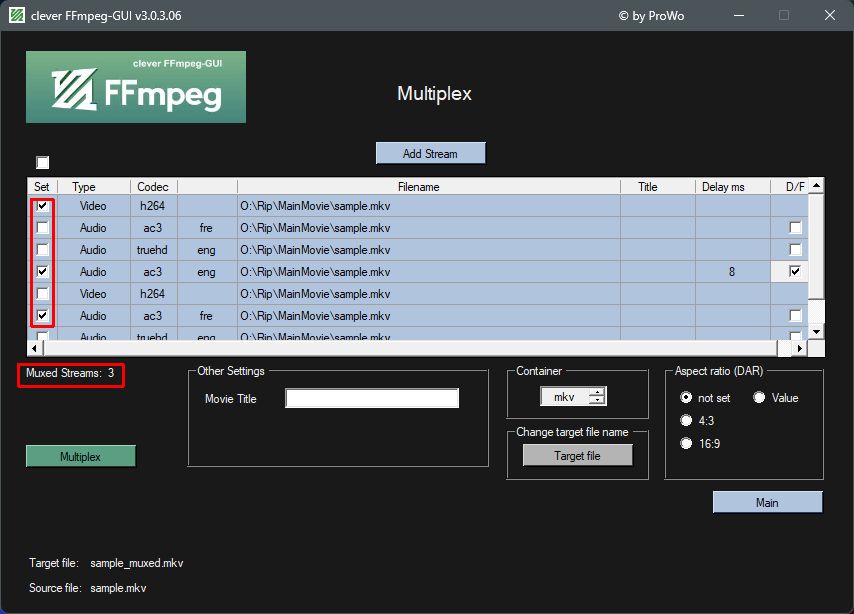Viewport: 854px width, 614px height.
Task: Click the 'sample.mkv' source file text
Action: (x=118, y=588)
